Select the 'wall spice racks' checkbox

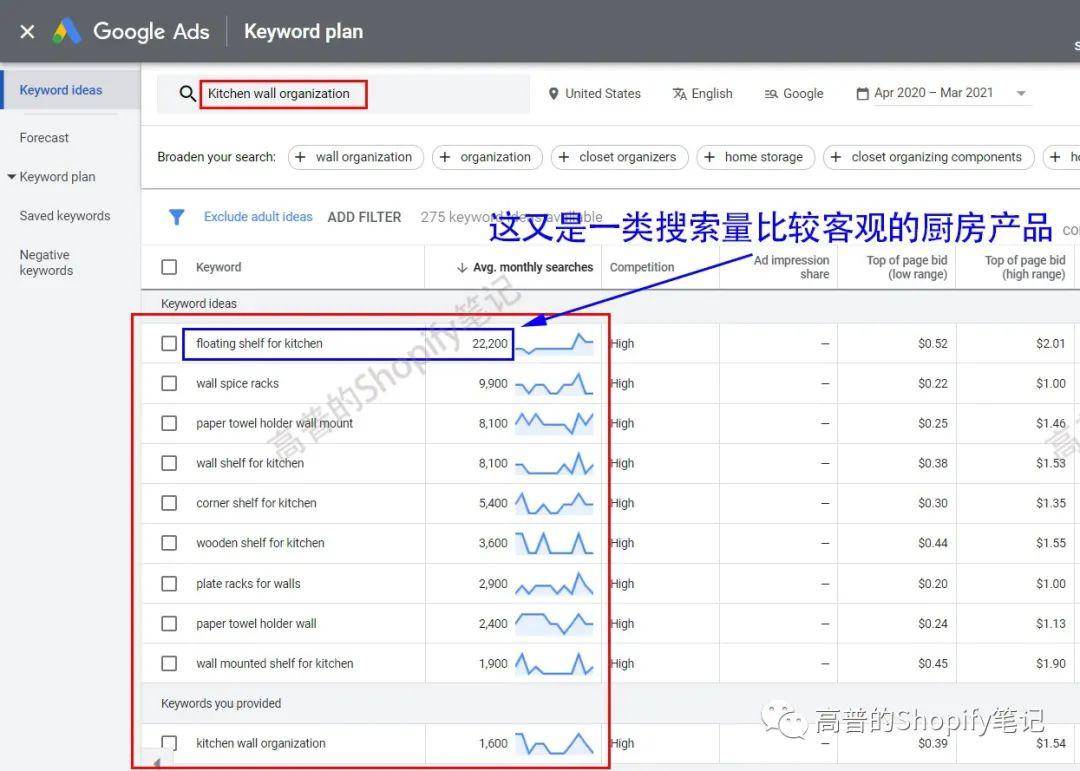pos(169,384)
